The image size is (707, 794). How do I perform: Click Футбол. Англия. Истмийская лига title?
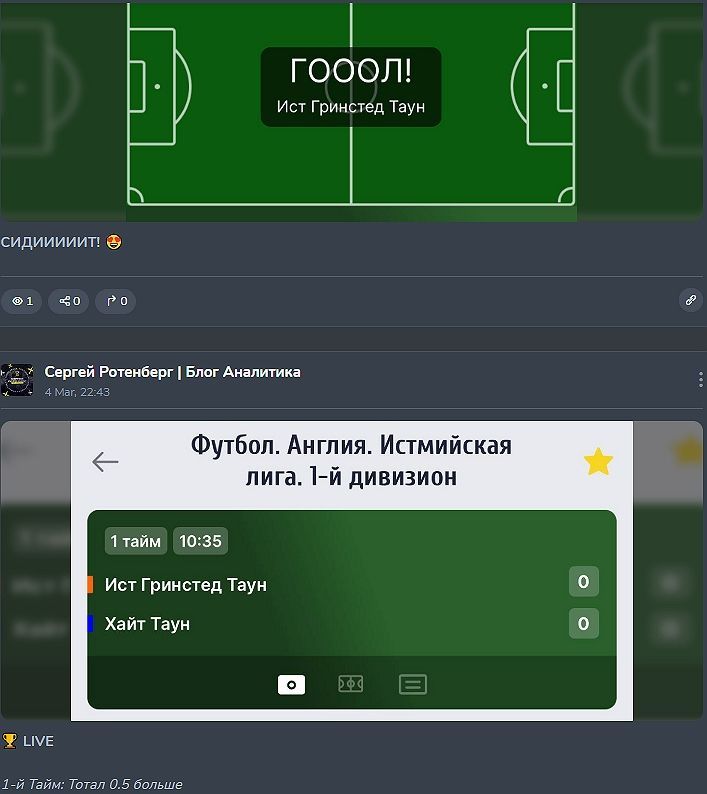(351, 461)
